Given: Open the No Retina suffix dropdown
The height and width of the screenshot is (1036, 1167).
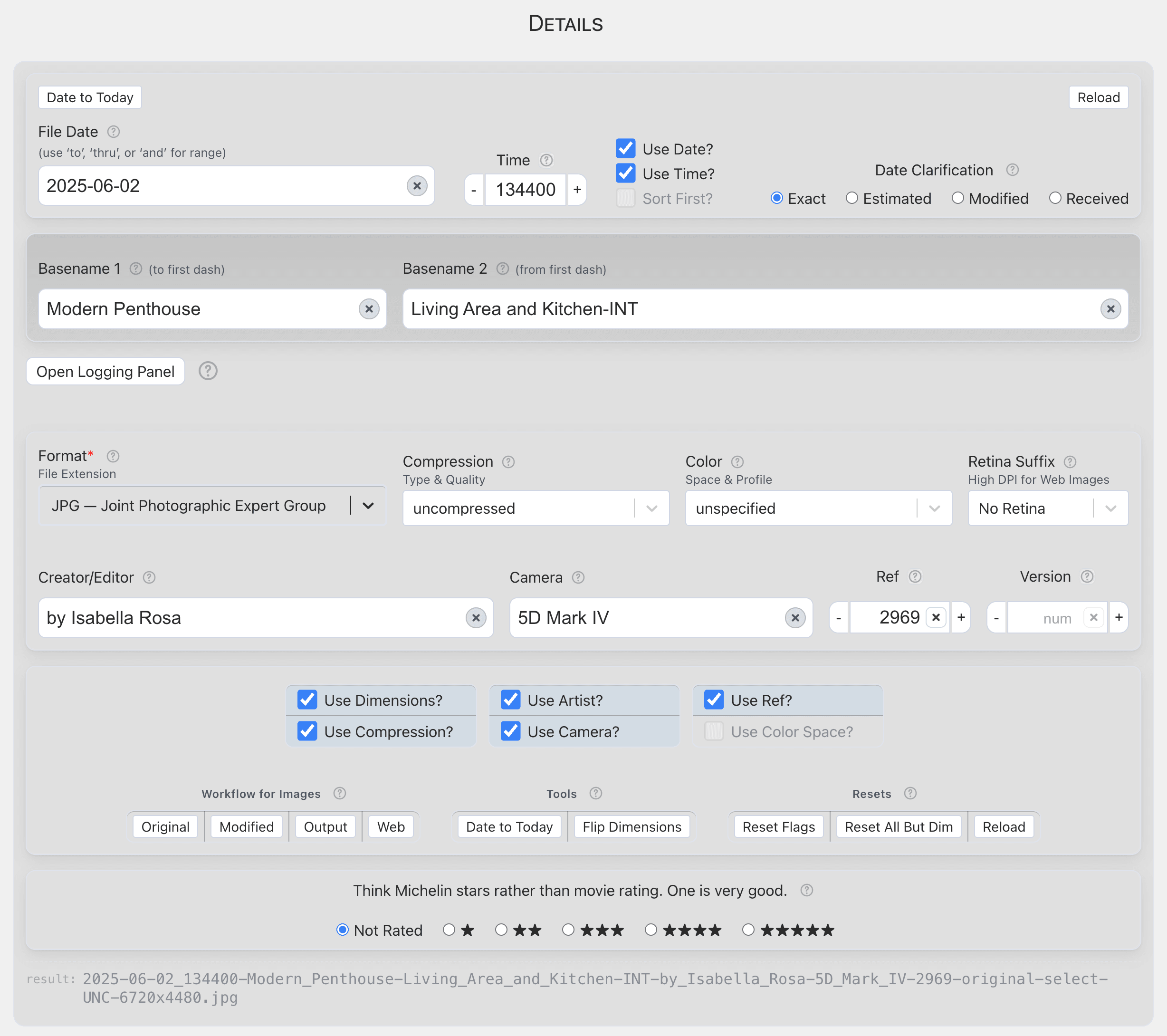Looking at the screenshot, I should [x=1110, y=508].
